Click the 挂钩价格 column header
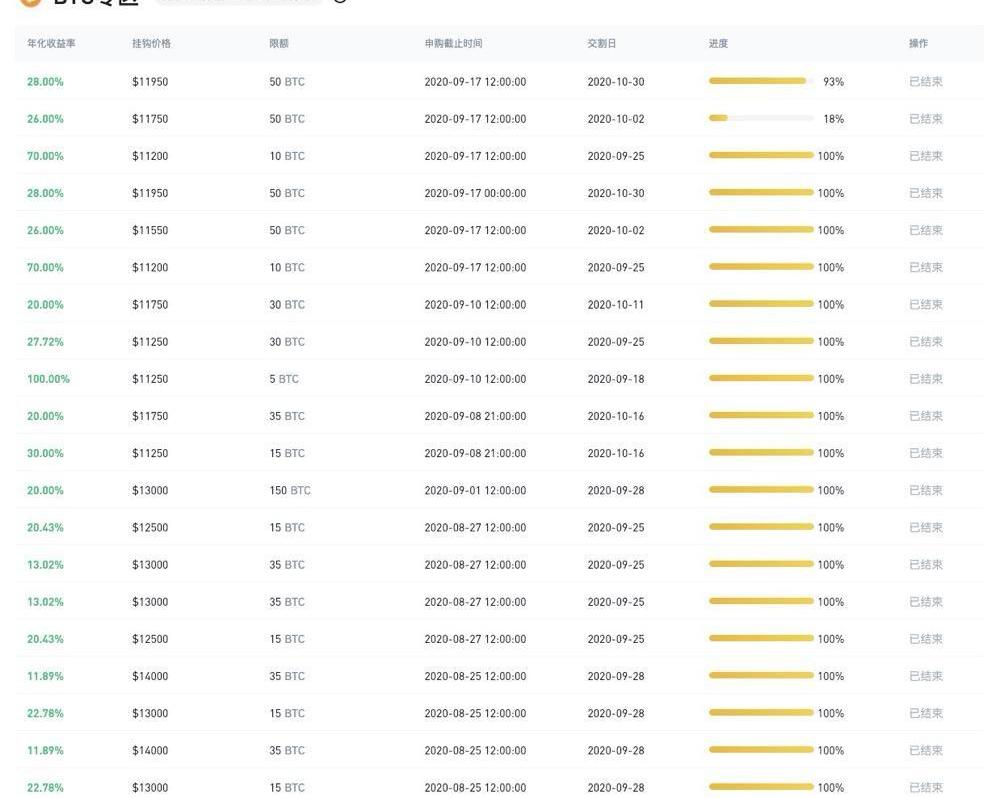The width and height of the screenshot is (1000, 798). 151,44
